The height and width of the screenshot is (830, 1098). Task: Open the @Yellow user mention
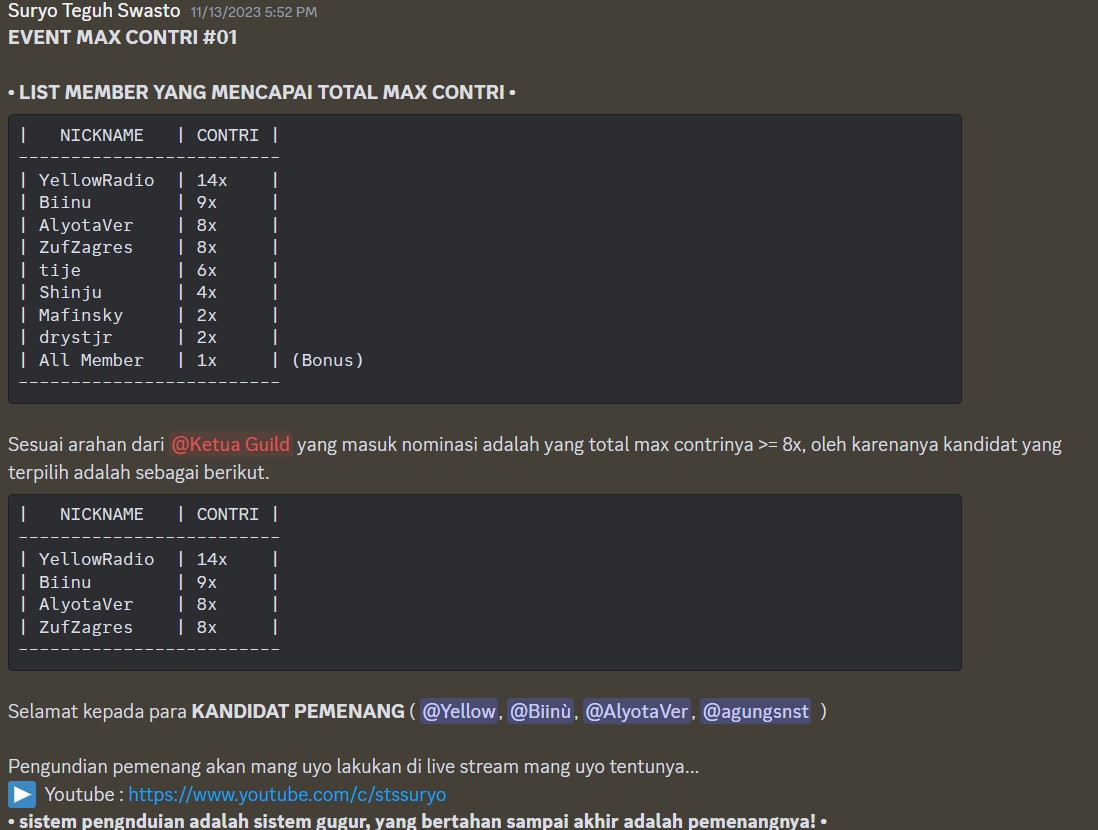[x=458, y=711]
